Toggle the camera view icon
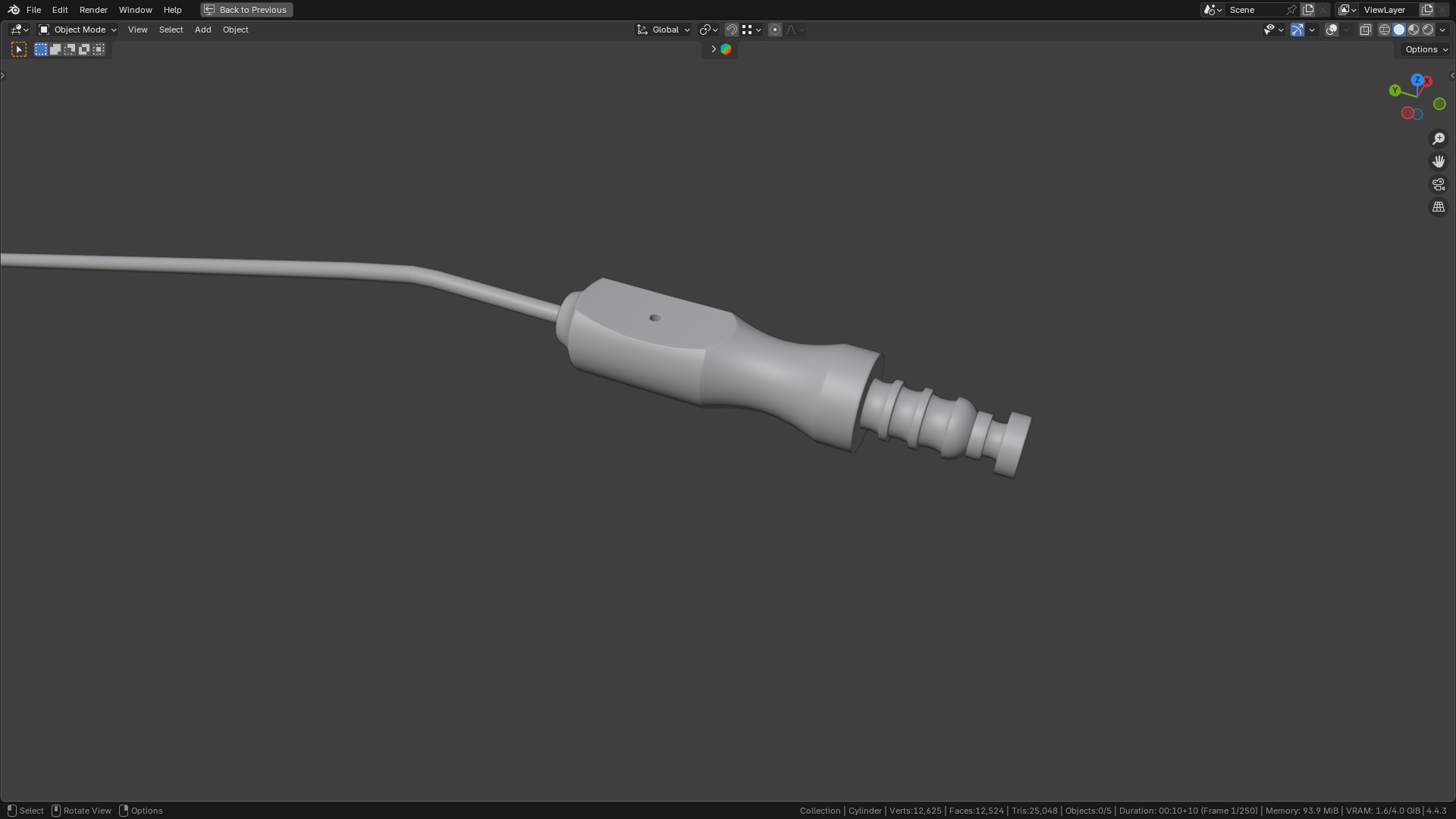 point(1439,184)
